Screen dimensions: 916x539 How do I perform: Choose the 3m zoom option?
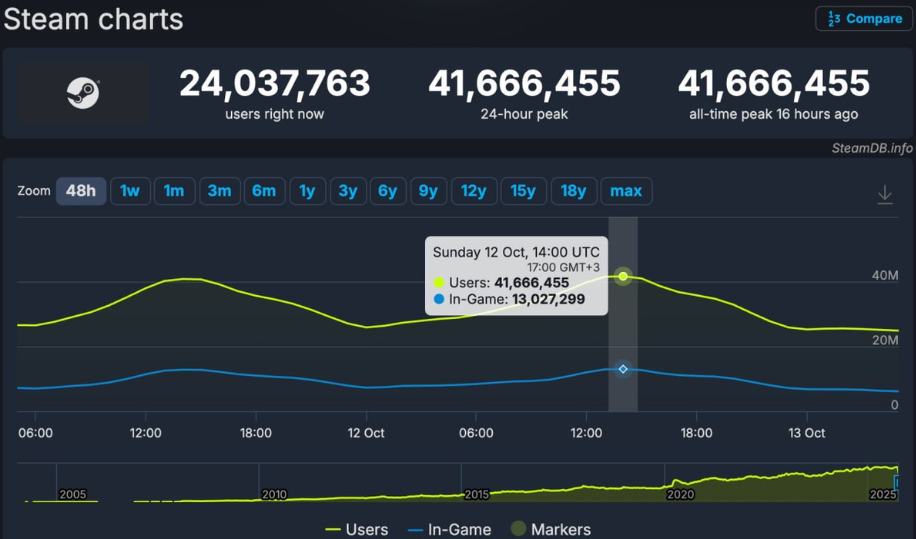(219, 191)
